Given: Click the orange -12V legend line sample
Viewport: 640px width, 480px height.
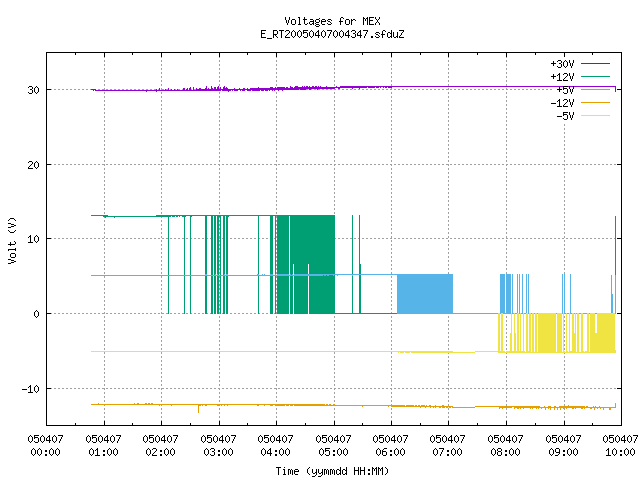Looking at the screenshot, I should (596, 102).
